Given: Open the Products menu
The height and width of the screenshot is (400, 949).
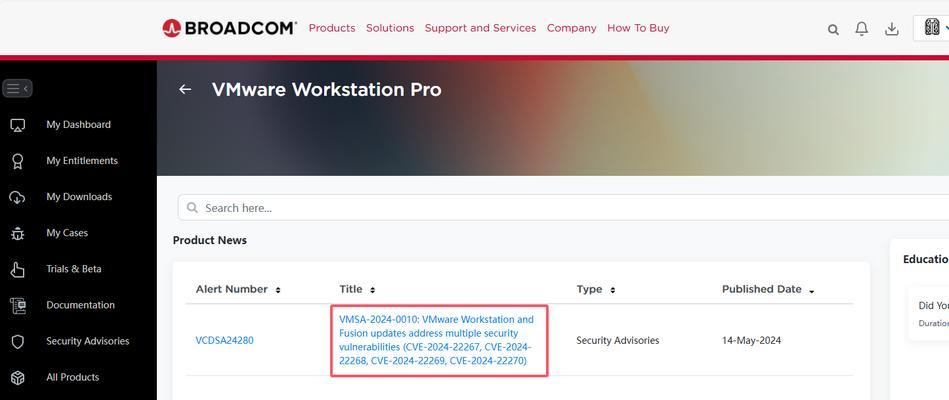Looking at the screenshot, I should pyautogui.click(x=332, y=28).
